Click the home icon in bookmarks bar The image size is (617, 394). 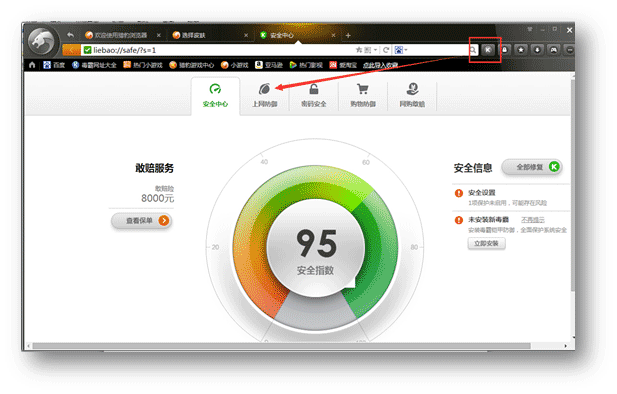(x=32, y=65)
